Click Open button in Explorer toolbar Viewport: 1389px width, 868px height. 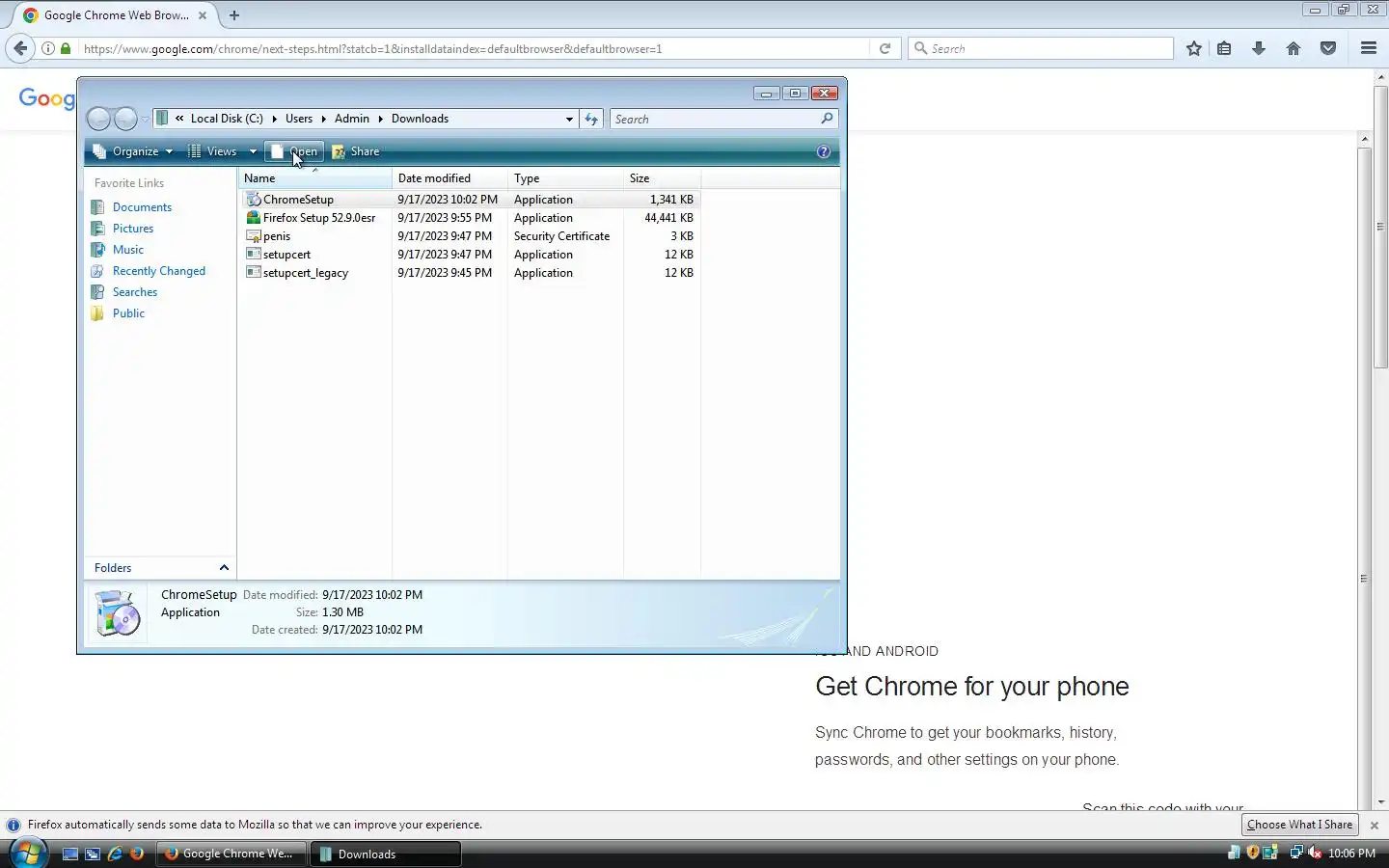point(294,151)
